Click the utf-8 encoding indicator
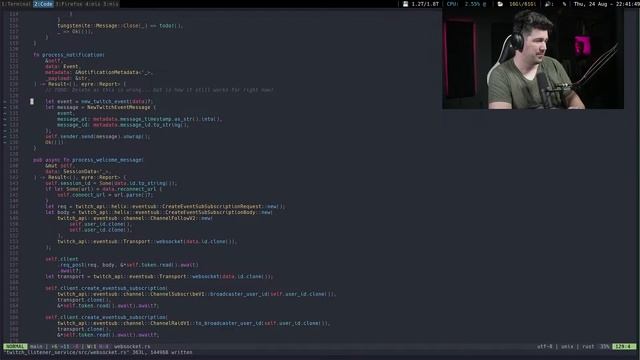The height and width of the screenshot is (360, 640). [x=544, y=347]
